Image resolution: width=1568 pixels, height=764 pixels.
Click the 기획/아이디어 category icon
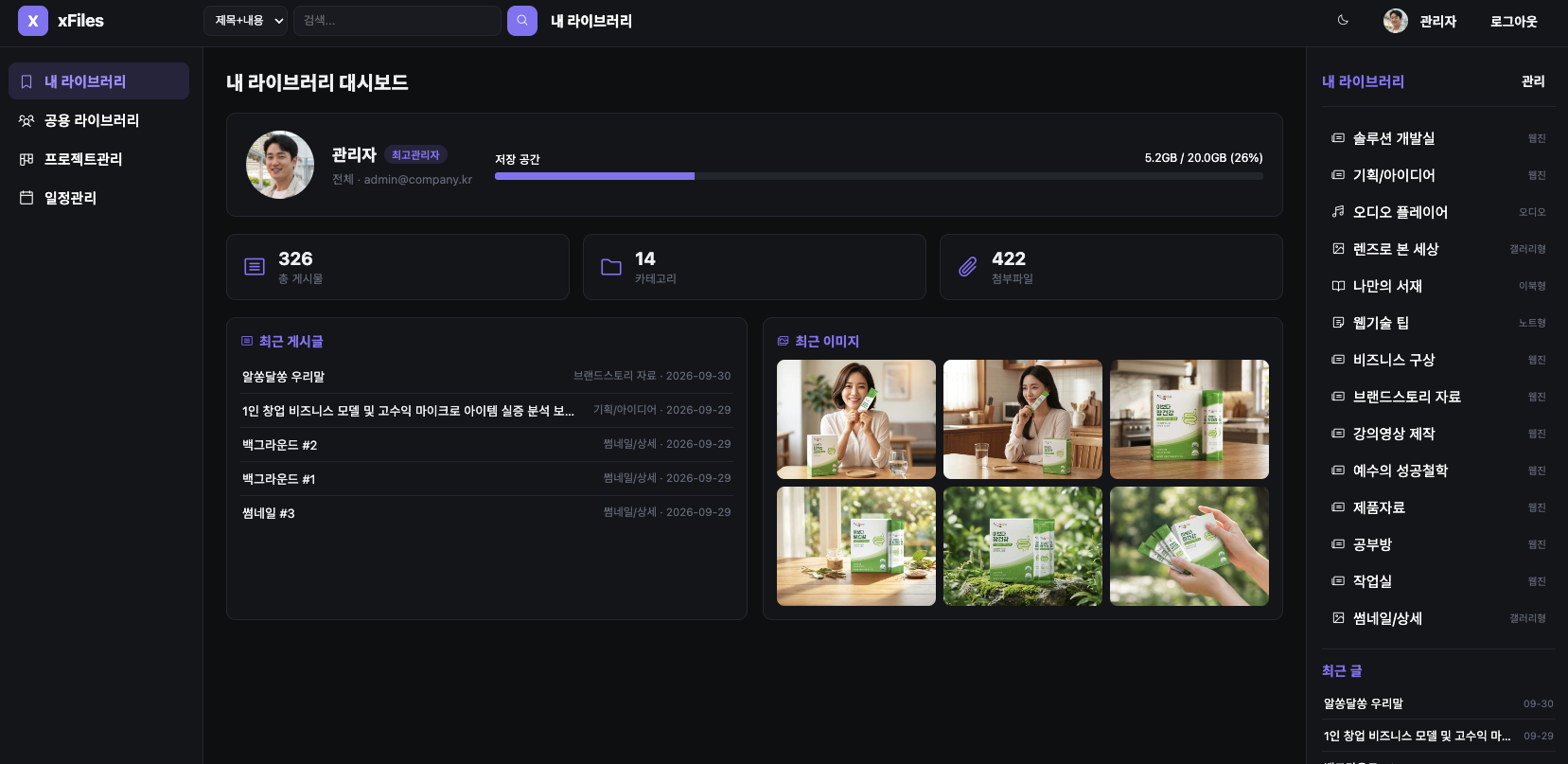pyautogui.click(x=1338, y=175)
